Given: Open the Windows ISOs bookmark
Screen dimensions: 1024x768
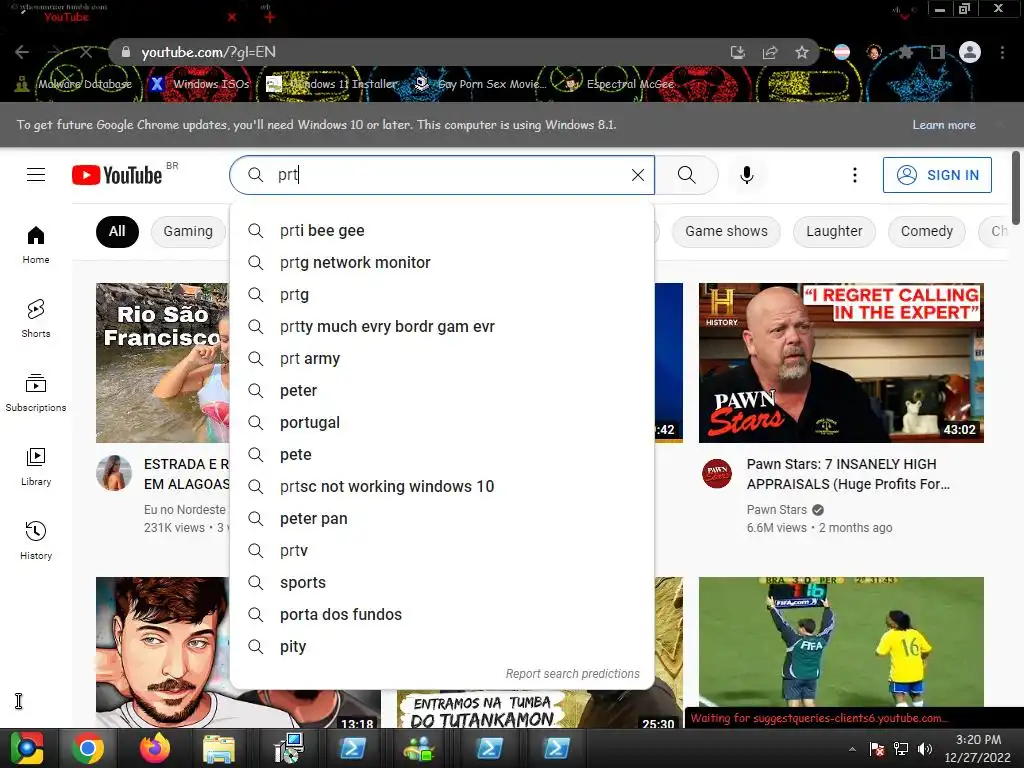Looking at the screenshot, I should coord(200,84).
